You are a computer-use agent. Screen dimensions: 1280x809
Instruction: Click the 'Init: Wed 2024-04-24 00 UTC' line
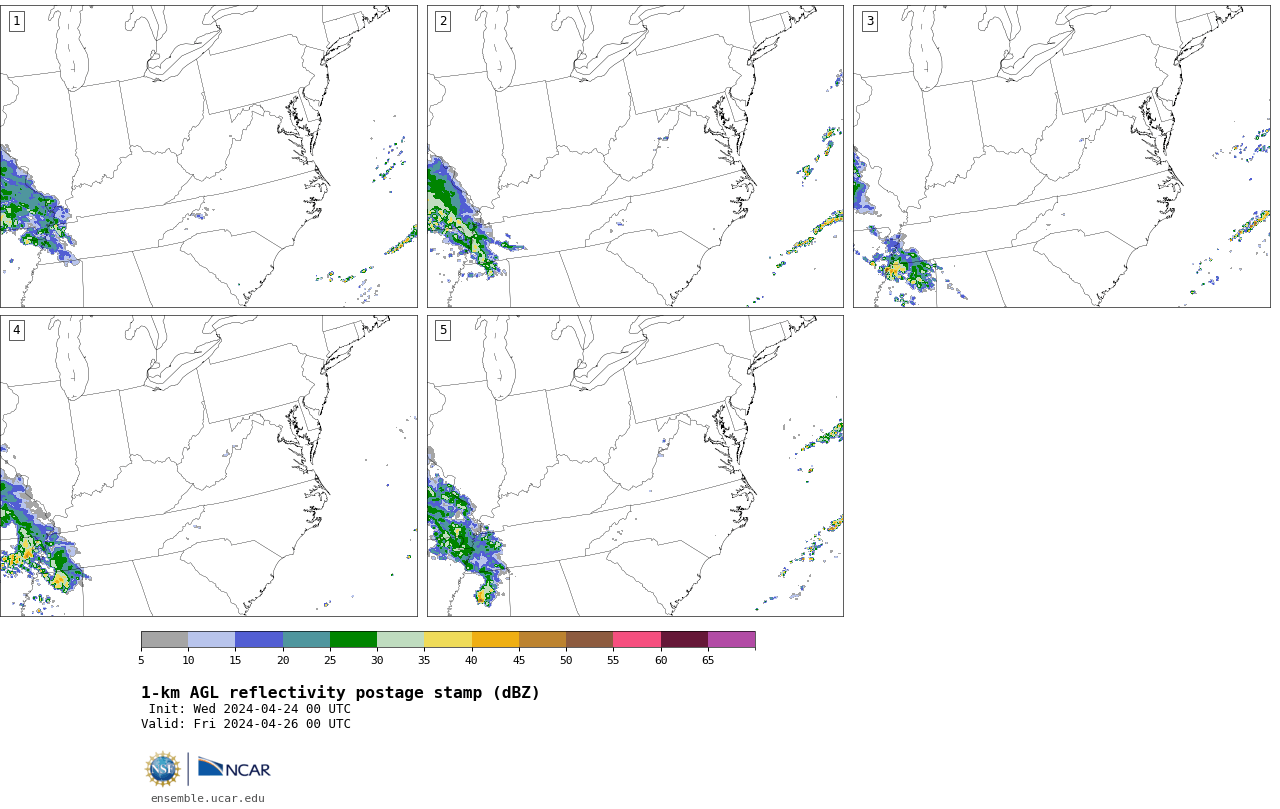[x=250, y=709]
